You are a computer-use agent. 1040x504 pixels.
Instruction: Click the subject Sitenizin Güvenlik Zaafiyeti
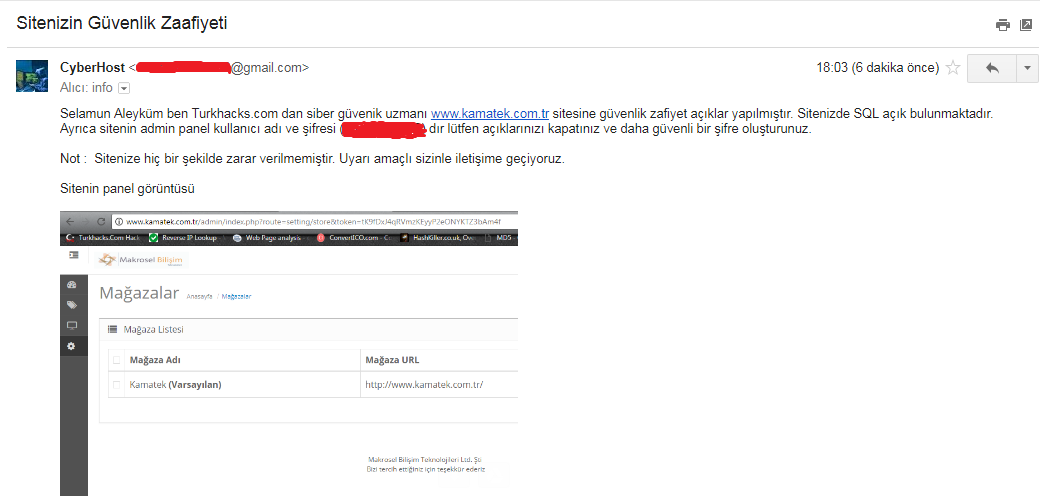click(121, 23)
